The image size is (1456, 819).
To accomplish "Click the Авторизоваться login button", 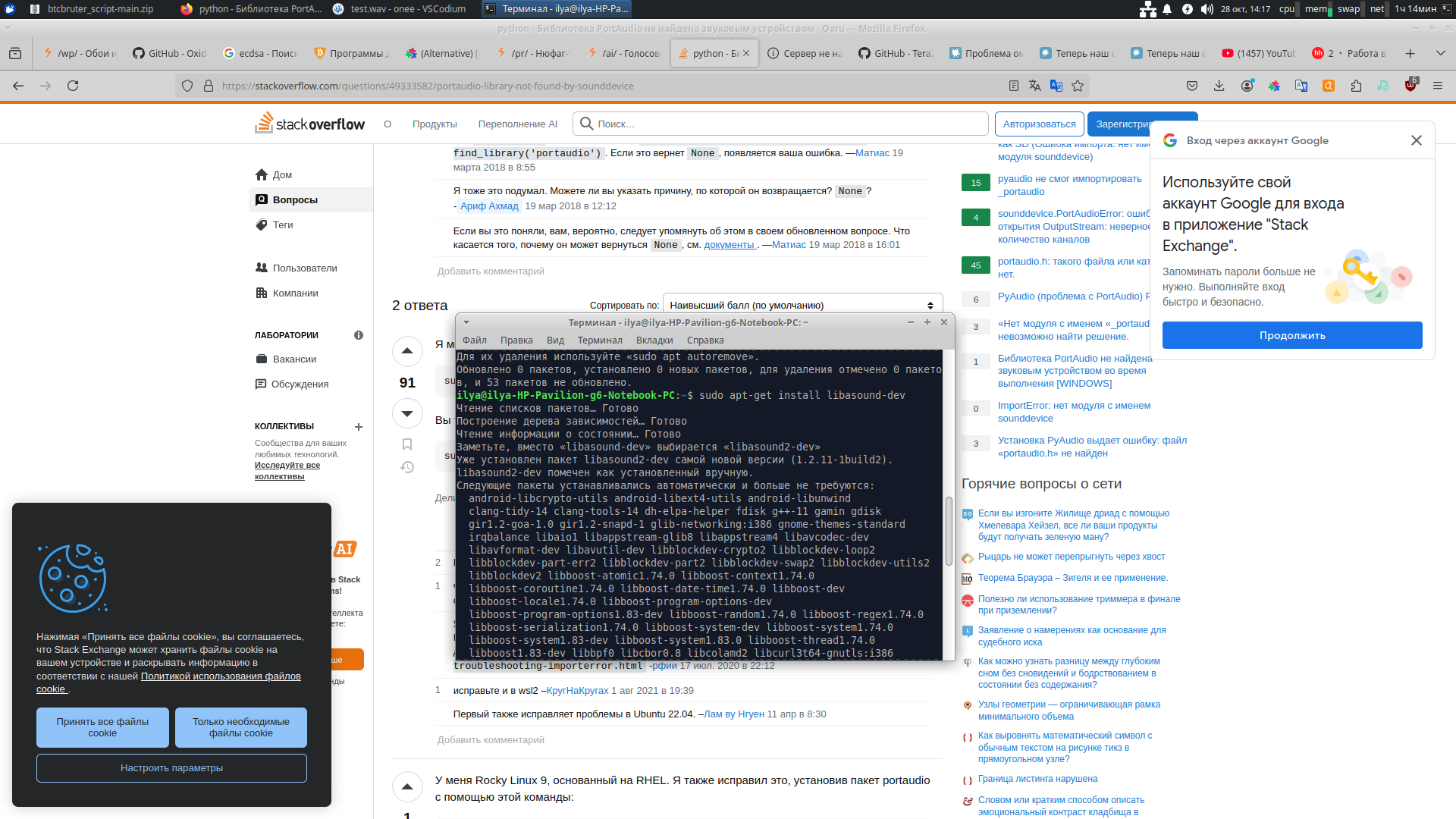I will click(1039, 124).
